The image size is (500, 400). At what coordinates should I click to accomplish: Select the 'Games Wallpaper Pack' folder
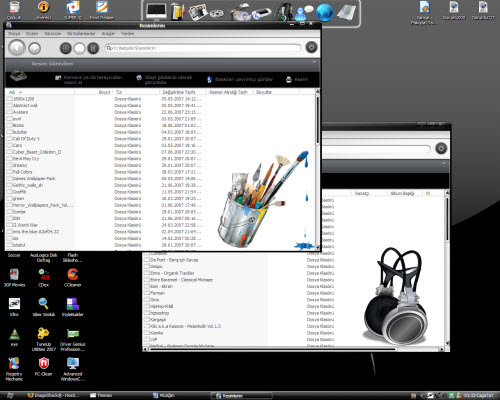31,179
